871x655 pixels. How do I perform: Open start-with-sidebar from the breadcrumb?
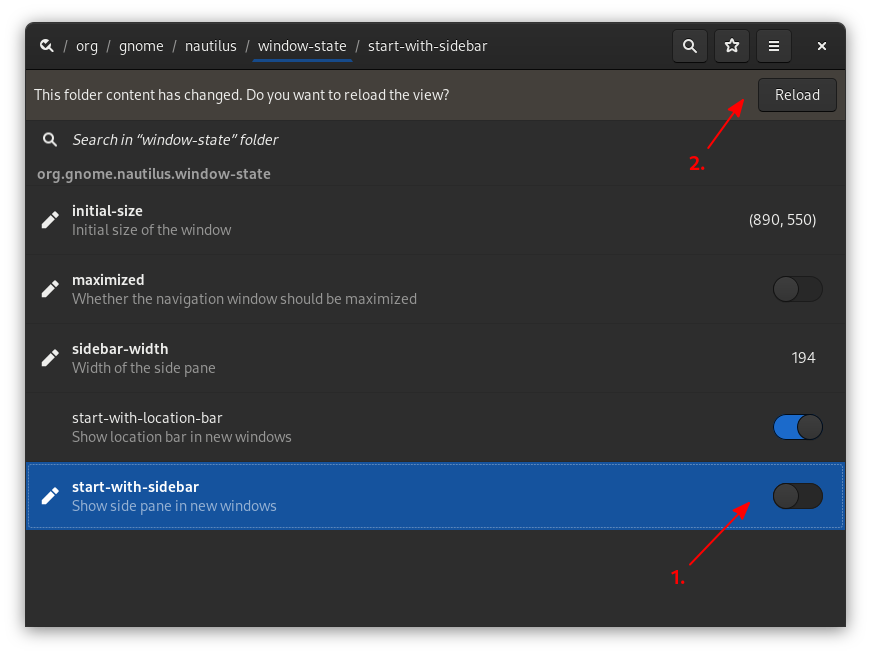click(x=427, y=46)
